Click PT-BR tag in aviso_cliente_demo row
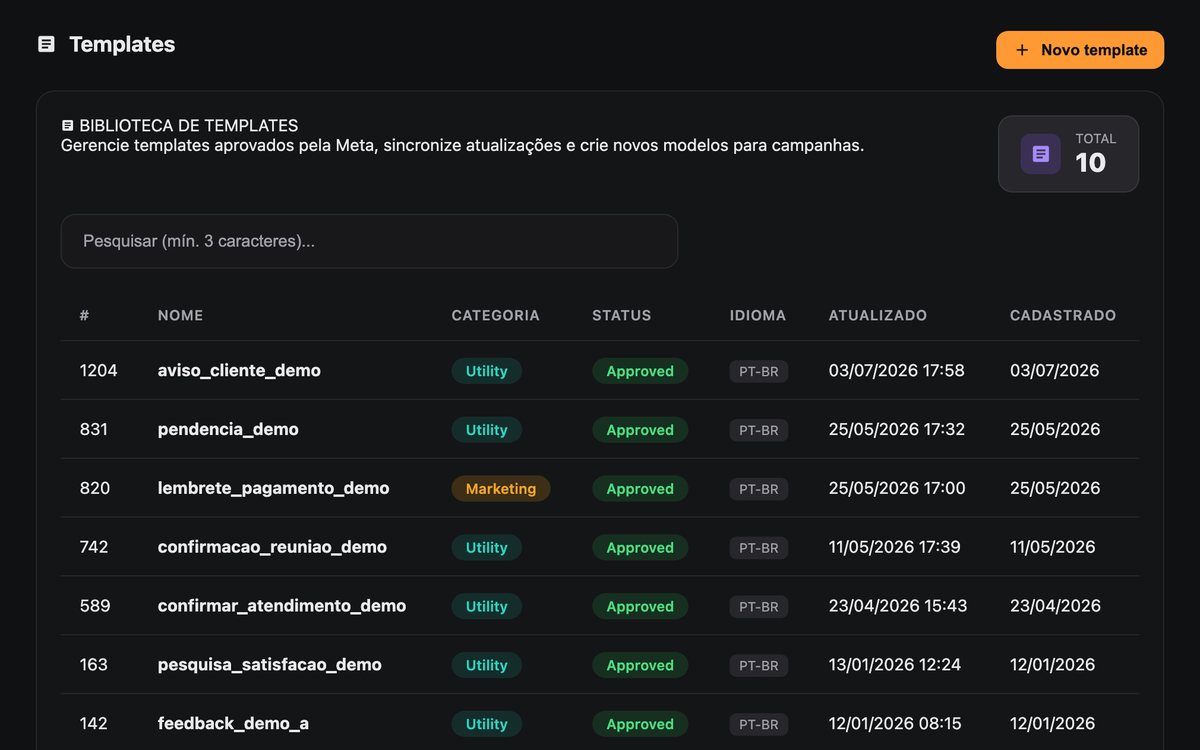 coord(759,371)
